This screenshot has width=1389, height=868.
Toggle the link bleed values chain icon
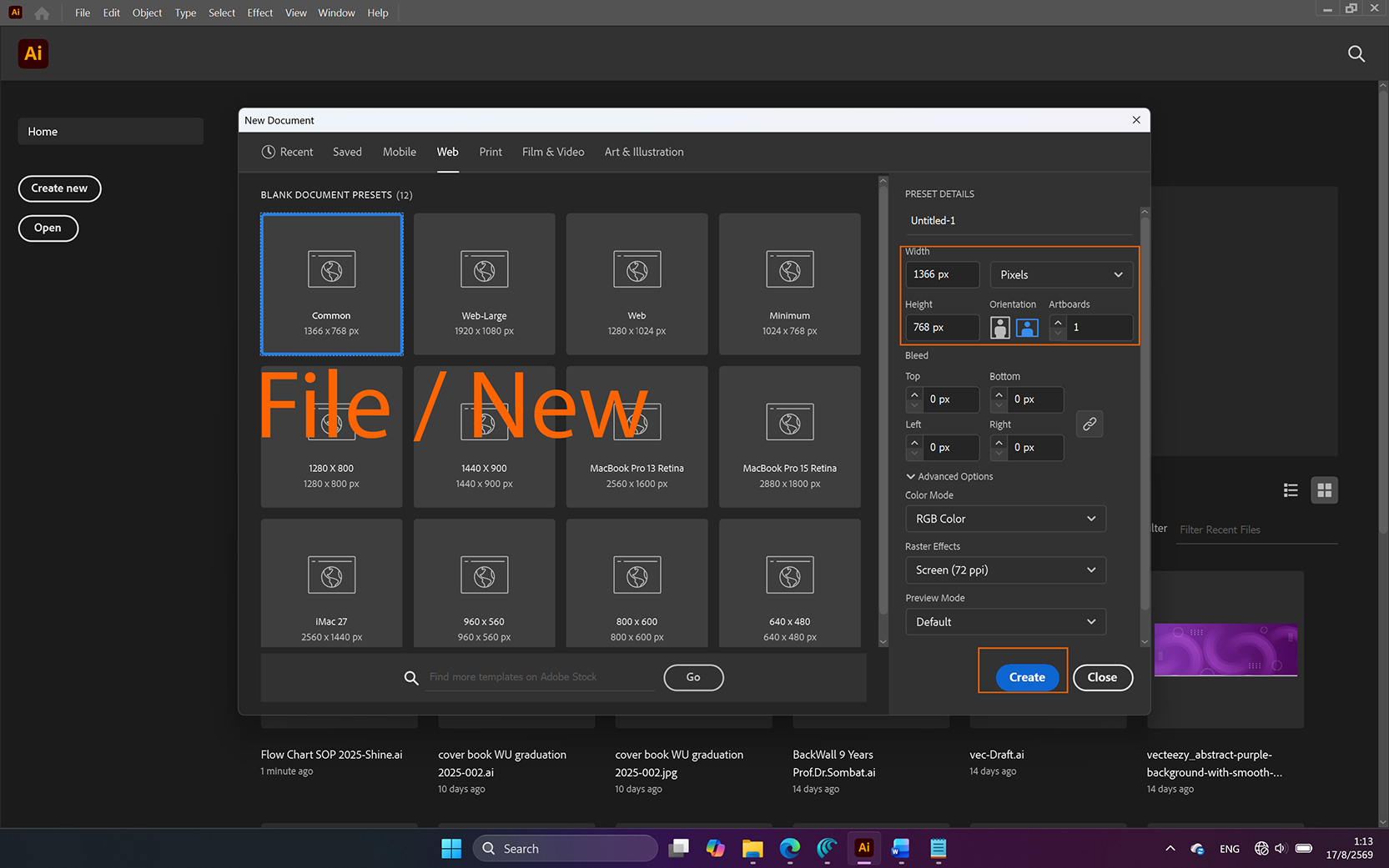point(1090,424)
